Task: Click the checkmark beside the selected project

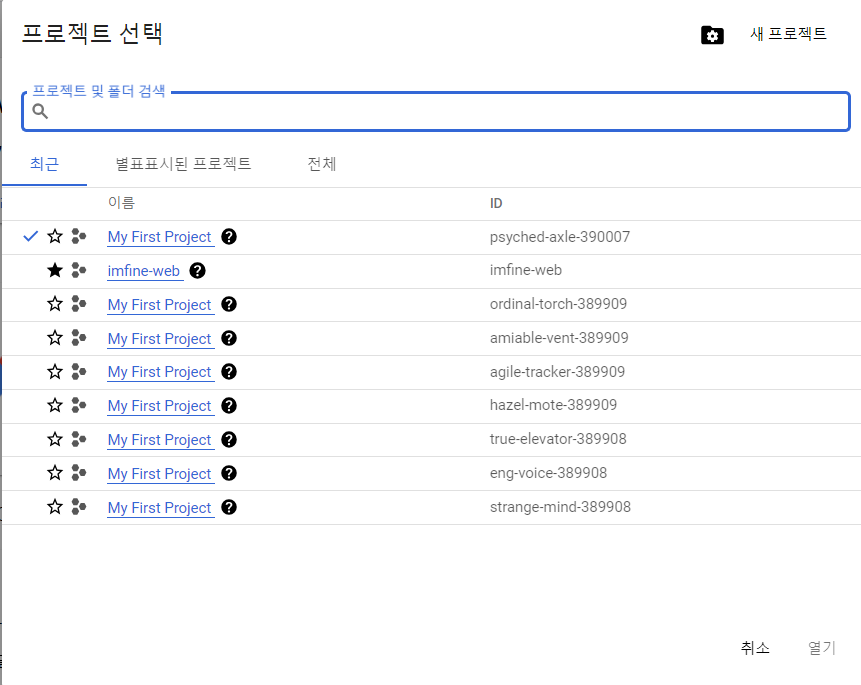Action: coord(31,237)
